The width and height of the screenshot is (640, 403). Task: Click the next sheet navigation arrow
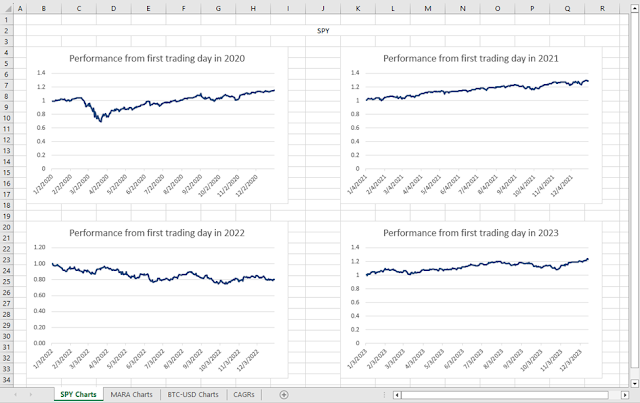coord(31,394)
